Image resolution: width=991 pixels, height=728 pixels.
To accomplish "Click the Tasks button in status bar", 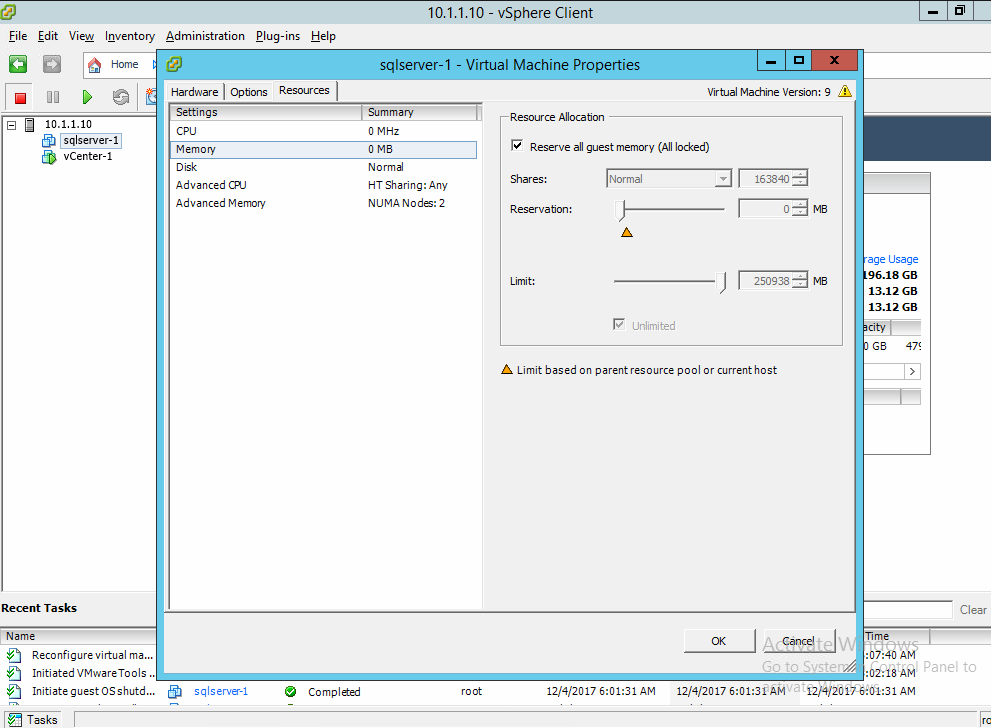I will (x=33, y=719).
